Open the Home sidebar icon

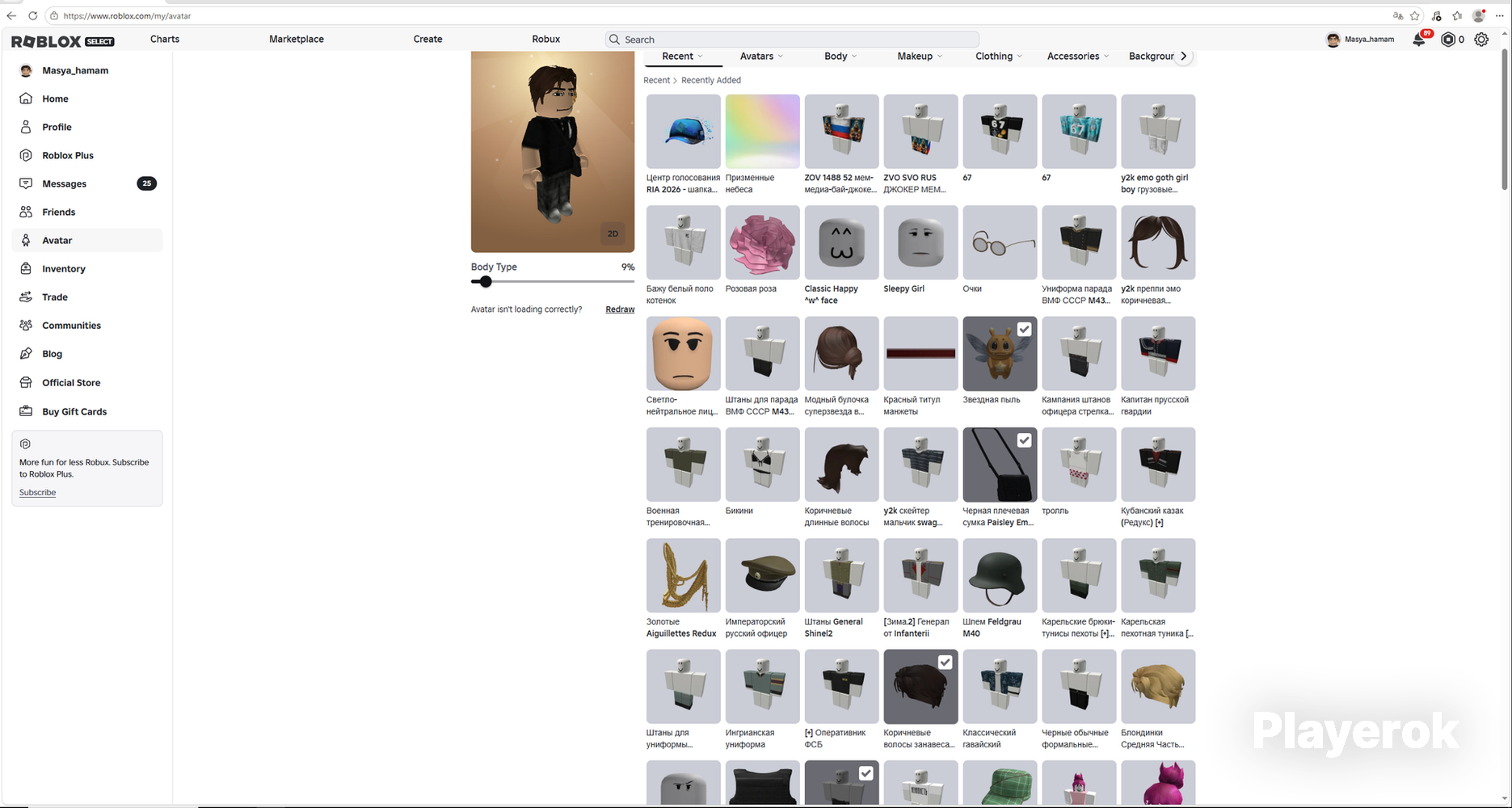tap(26, 99)
